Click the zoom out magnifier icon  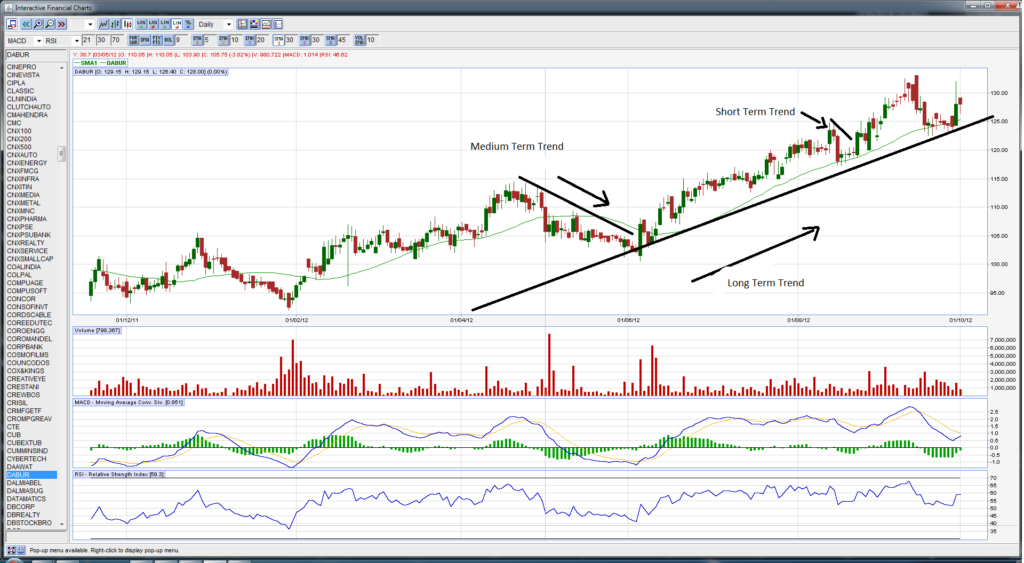tap(49, 24)
